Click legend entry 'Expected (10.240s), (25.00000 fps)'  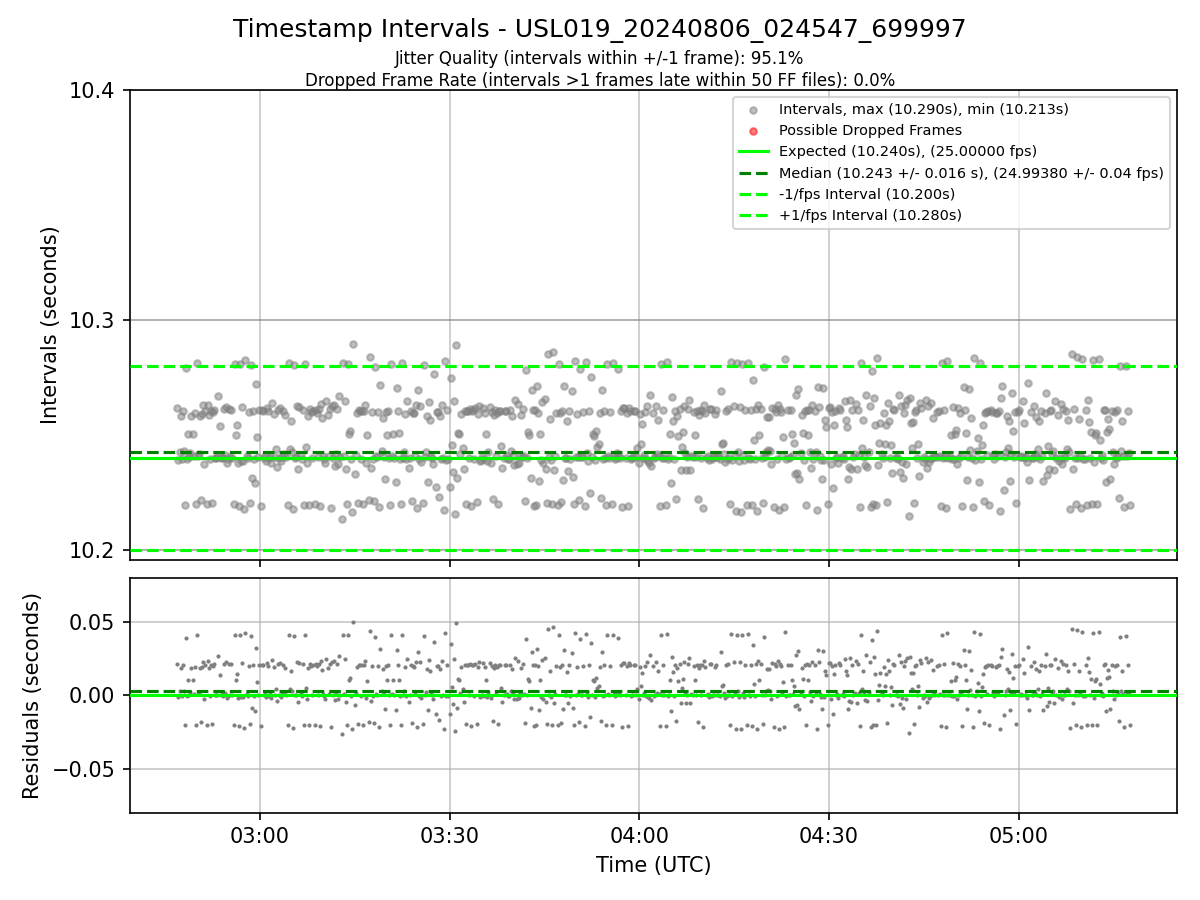(908, 151)
